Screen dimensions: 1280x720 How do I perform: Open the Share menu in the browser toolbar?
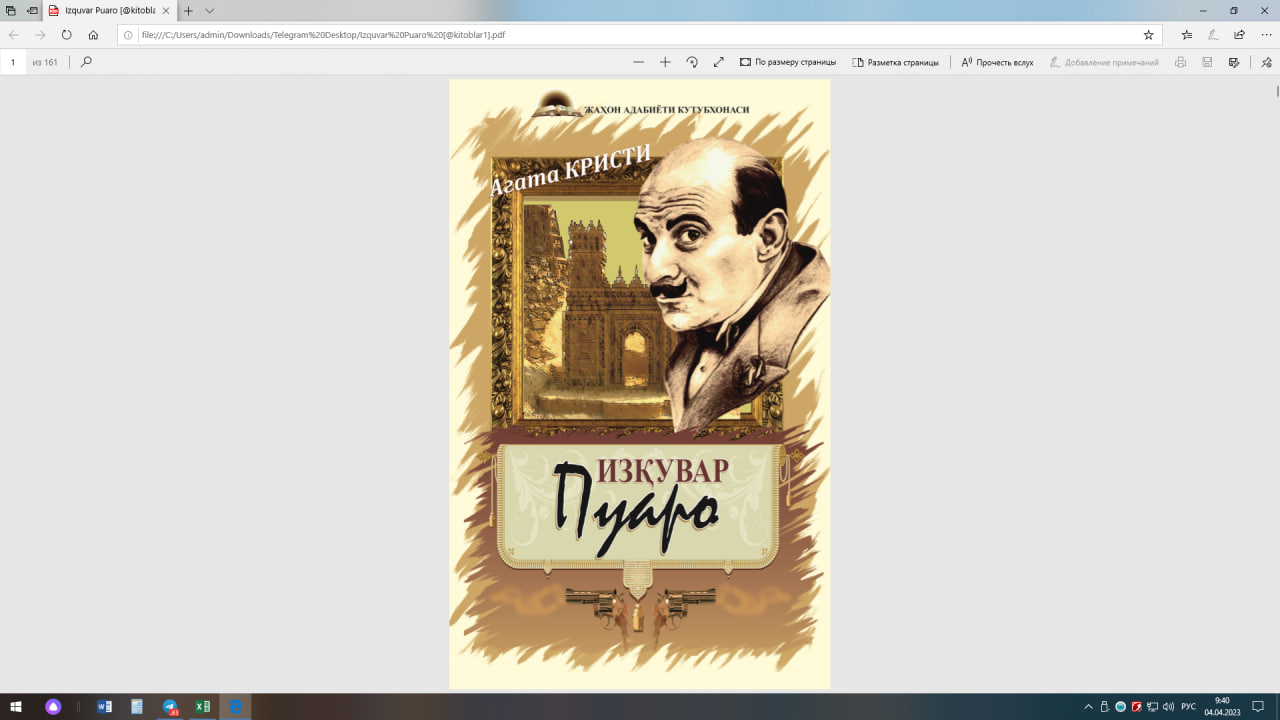(x=1239, y=35)
